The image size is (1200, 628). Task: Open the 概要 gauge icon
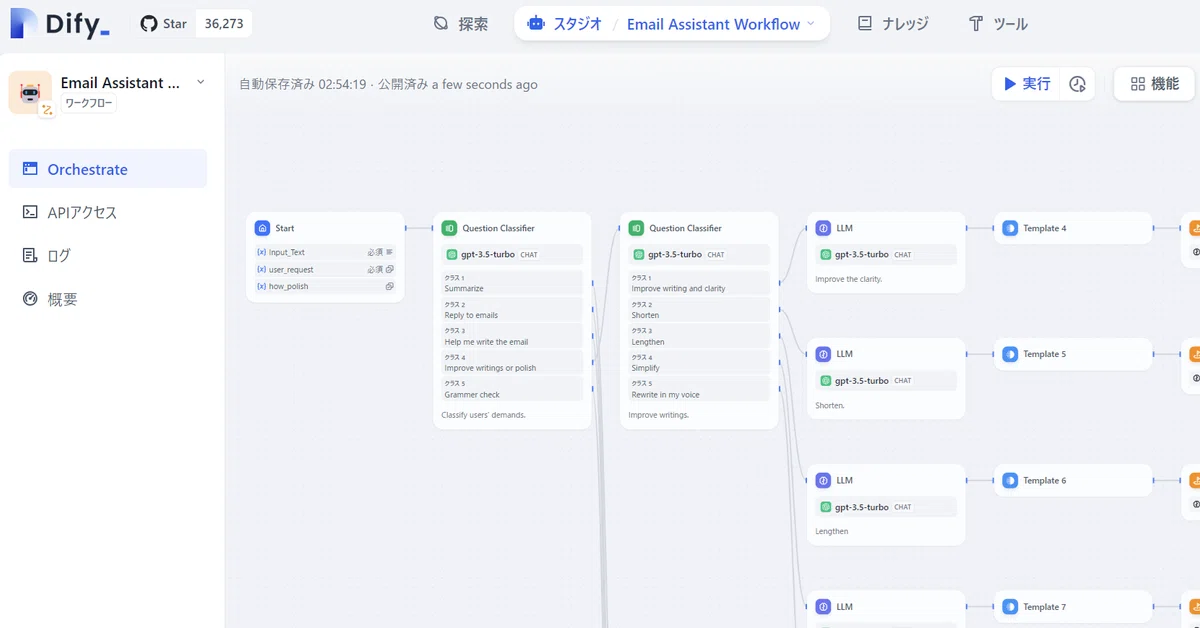[30, 298]
